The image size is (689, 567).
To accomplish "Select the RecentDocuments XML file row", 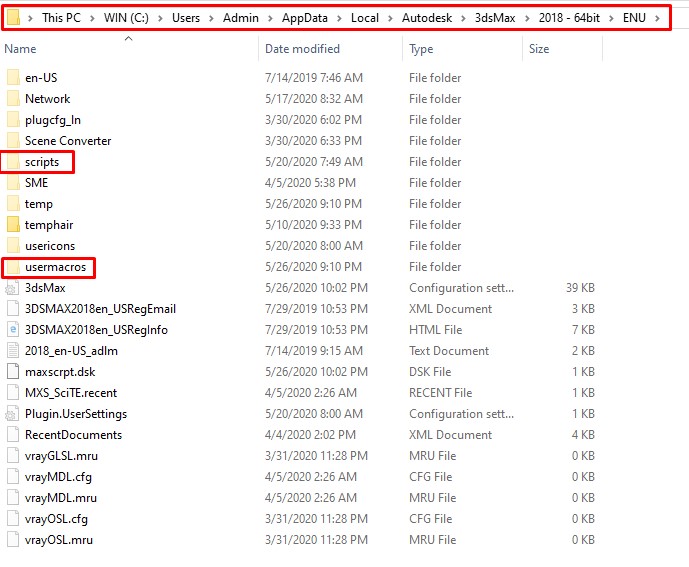I will (x=73, y=435).
